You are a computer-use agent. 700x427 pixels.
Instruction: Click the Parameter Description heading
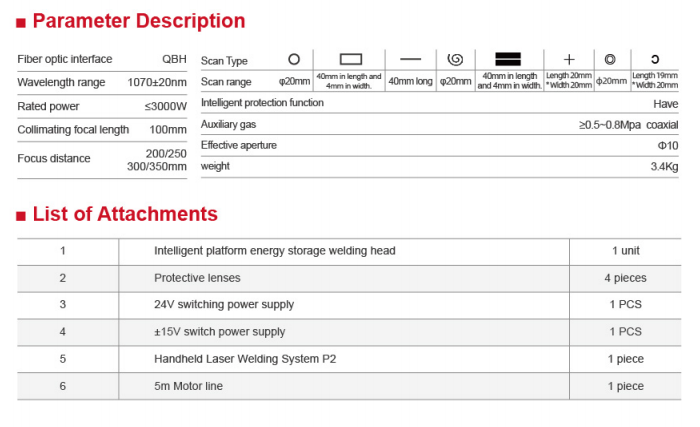[138, 21]
